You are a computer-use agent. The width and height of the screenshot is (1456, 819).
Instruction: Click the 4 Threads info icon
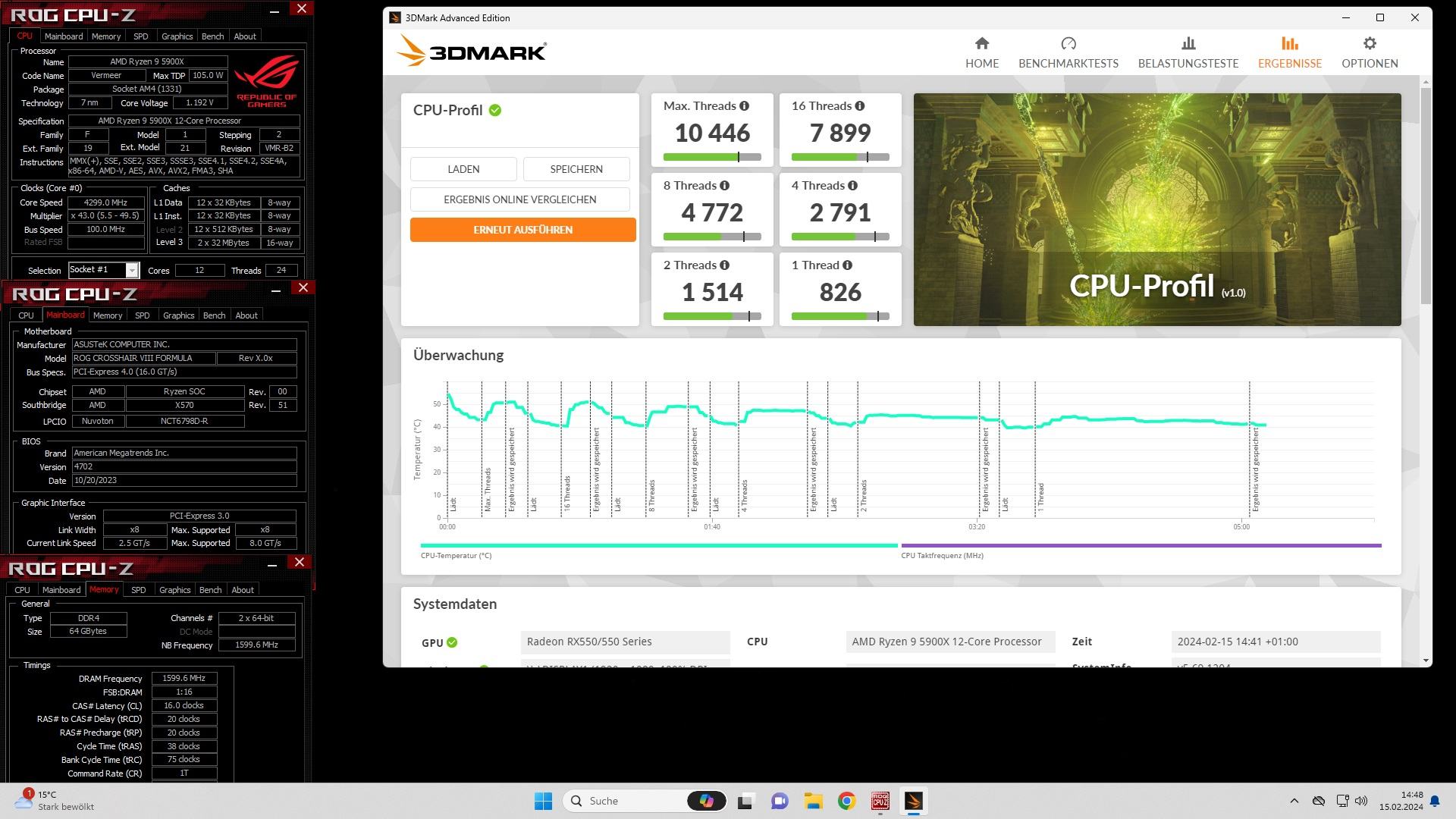(852, 186)
